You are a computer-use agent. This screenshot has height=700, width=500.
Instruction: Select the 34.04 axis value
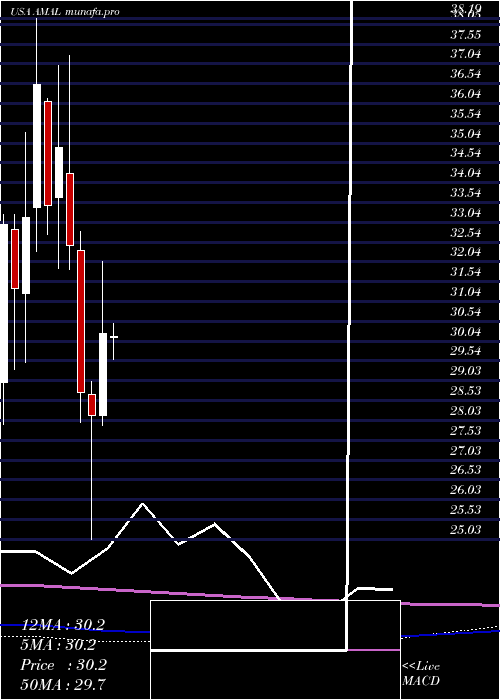(465, 173)
